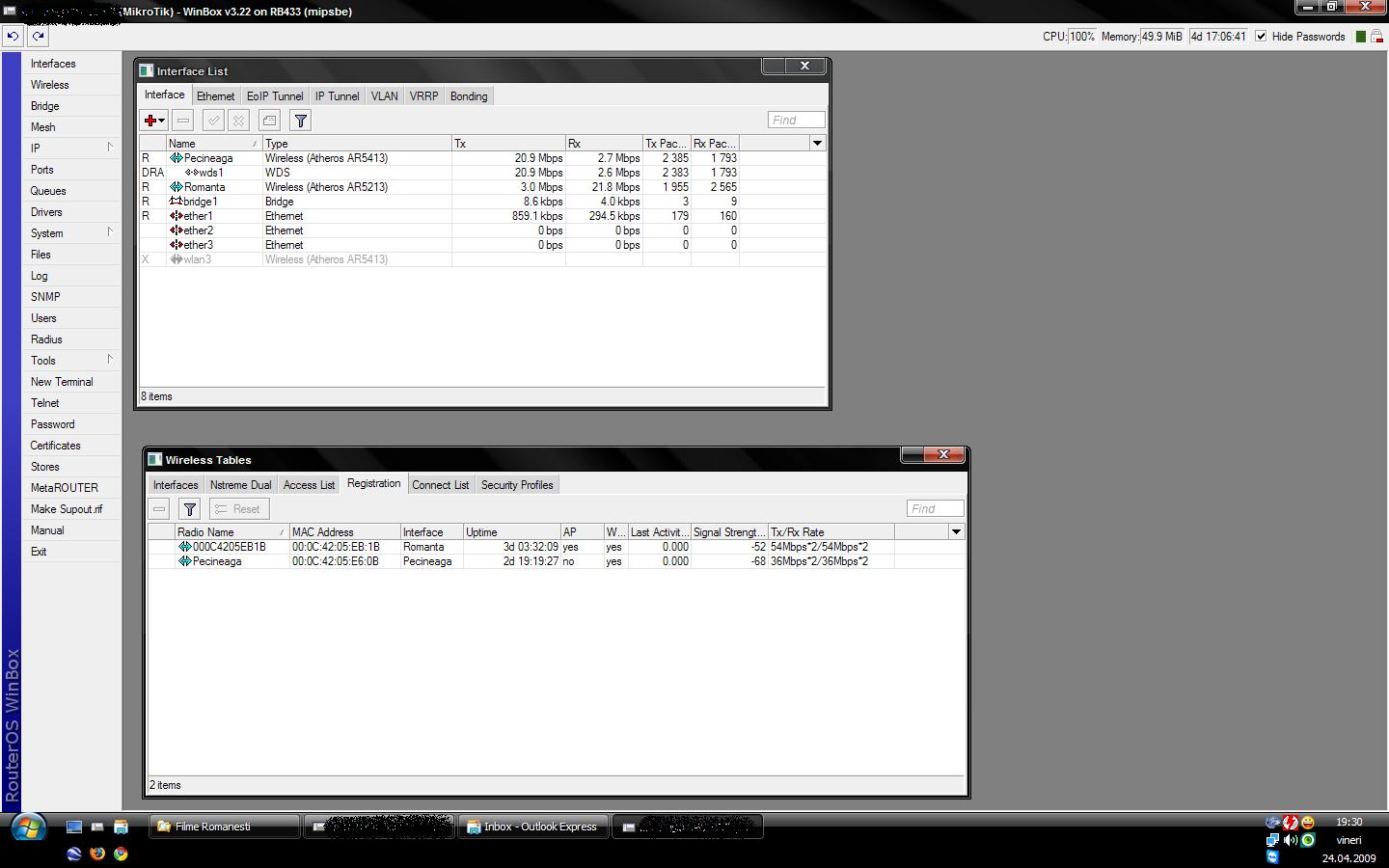Expand the System submenu in sidebar

pyautogui.click(x=110, y=232)
